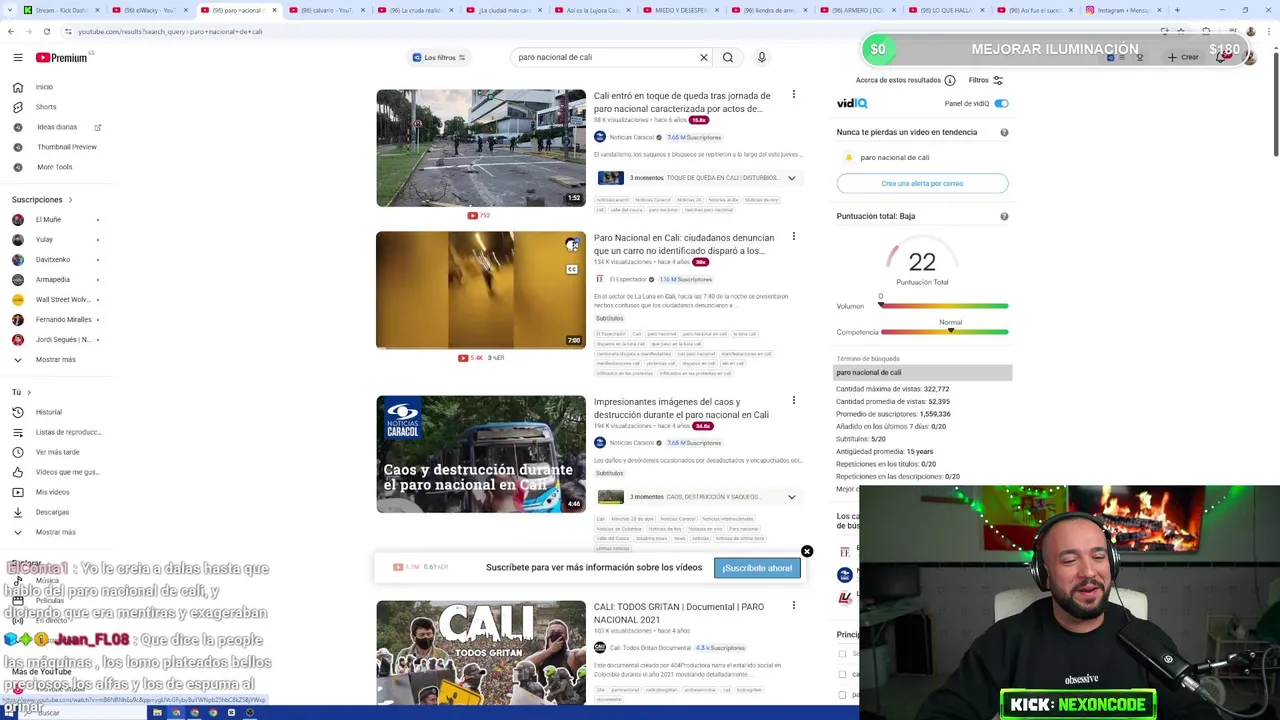The height and width of the screenshot is (720, 1280).
Task: Open Noticias Caracol channel on first video
Action: 631,137
